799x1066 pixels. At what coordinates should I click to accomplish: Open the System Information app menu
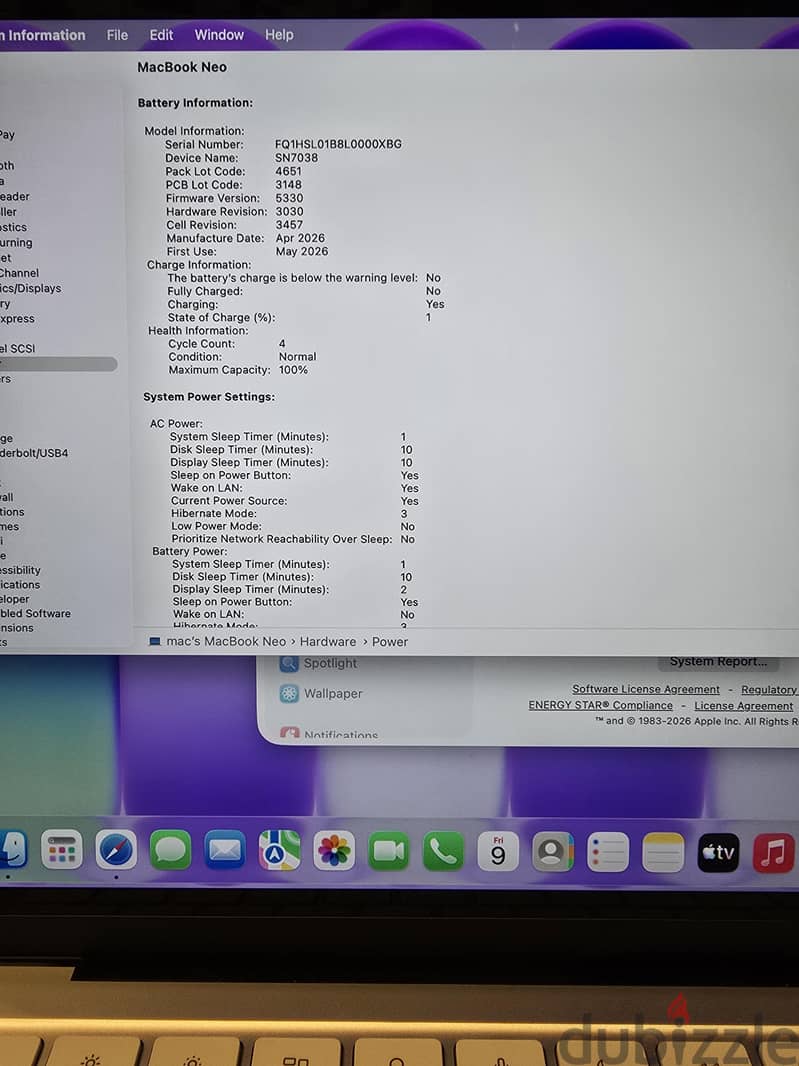tap(42, 35)
